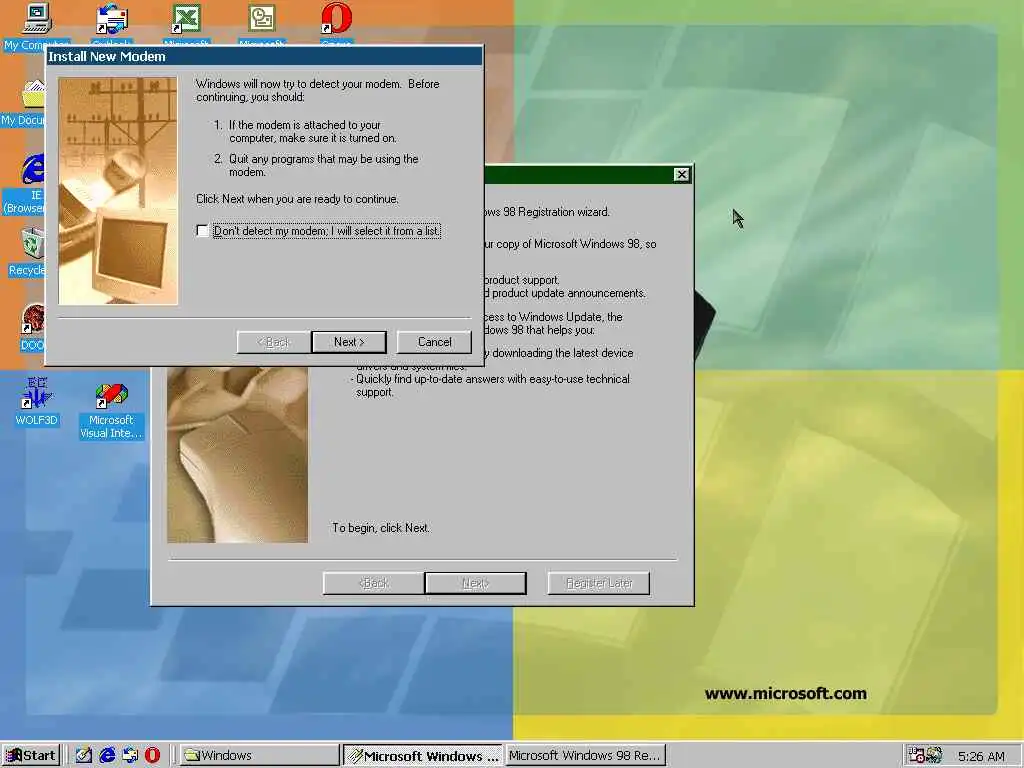Open the Opera browser desktop shortcut
This screenshot has height=768, width=1024.
pos(336,18)
